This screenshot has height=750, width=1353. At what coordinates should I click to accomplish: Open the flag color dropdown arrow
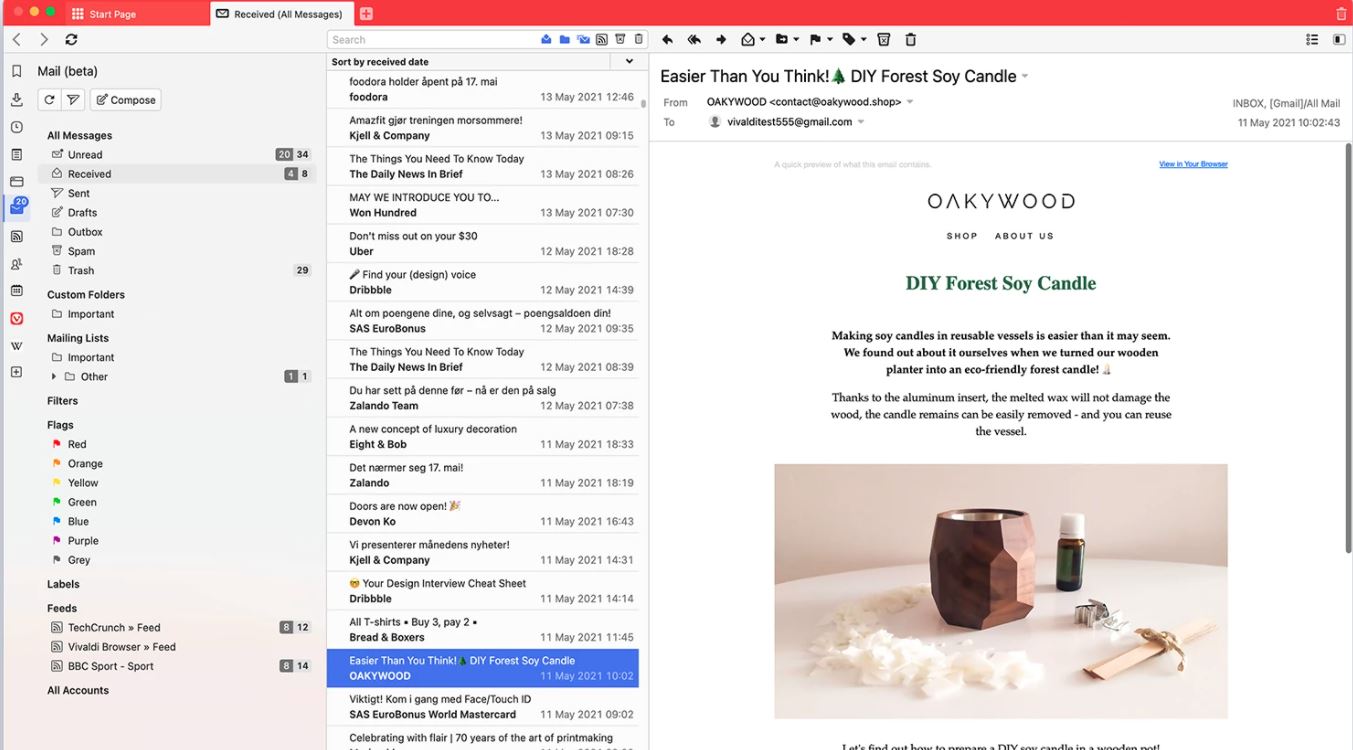830,40
